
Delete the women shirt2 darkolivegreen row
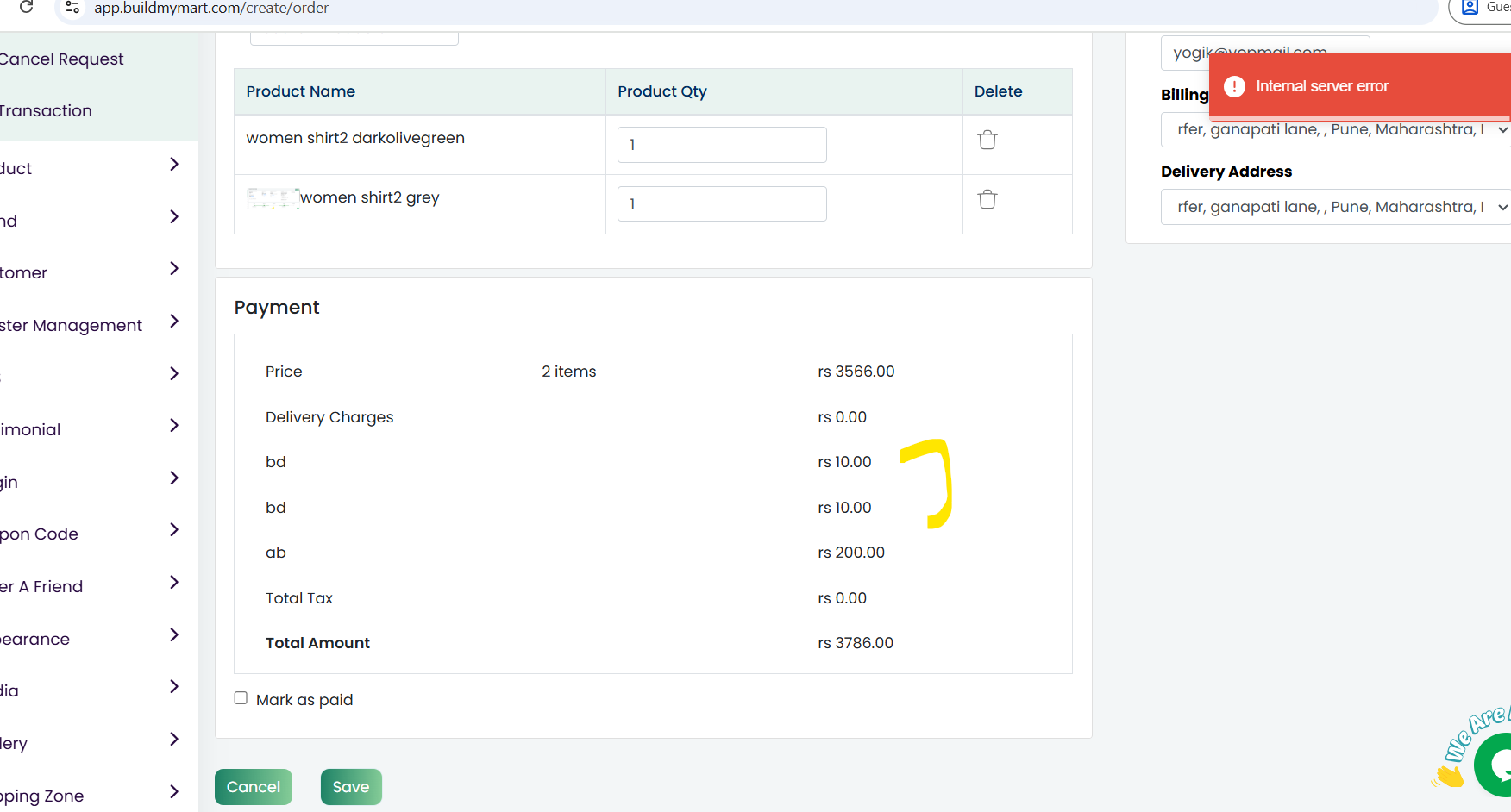[x=987, y=140]
